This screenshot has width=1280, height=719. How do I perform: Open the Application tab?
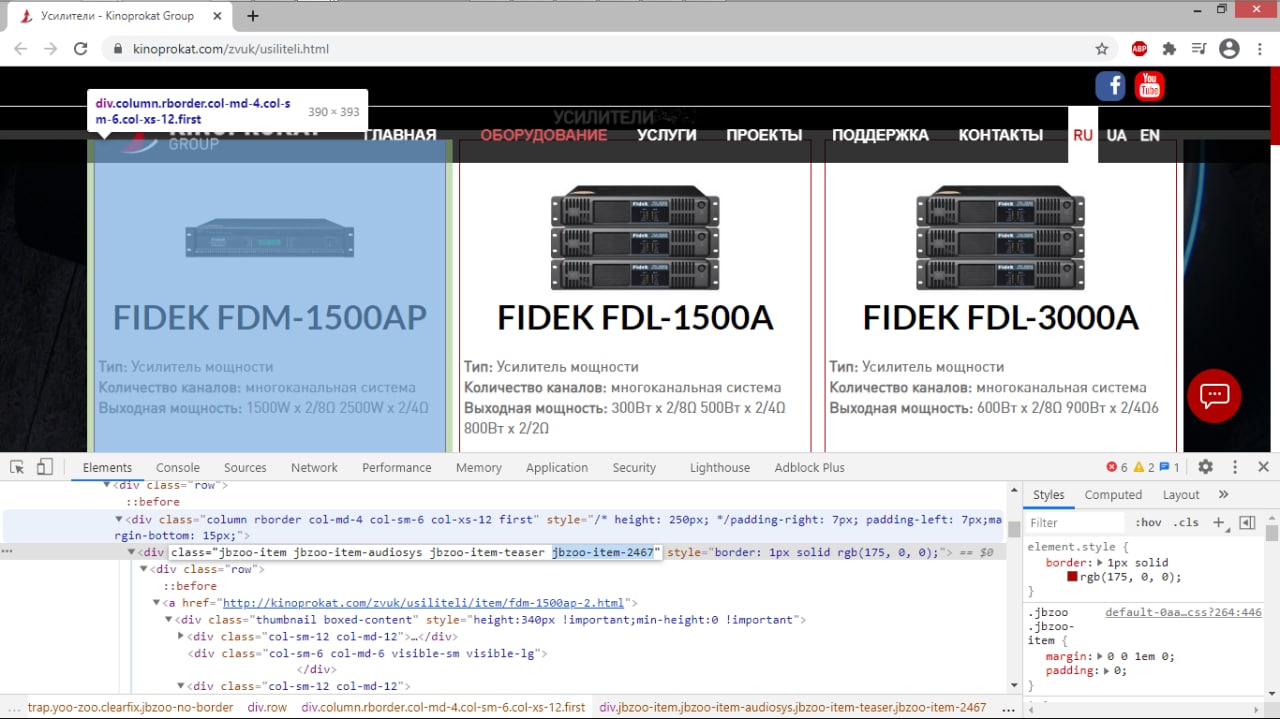[x=557, y=467]
